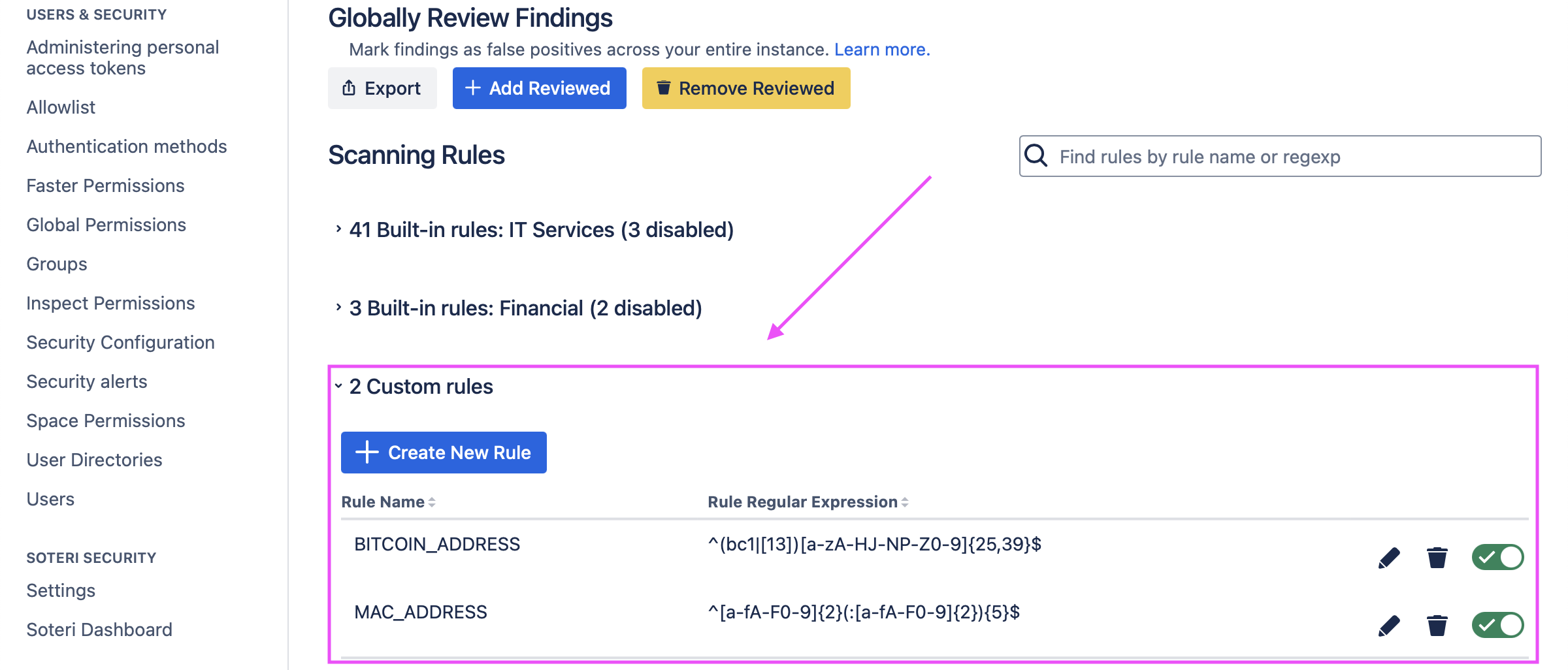Expand the 41 Built-in IT Services rules

[x=338, y=229]
